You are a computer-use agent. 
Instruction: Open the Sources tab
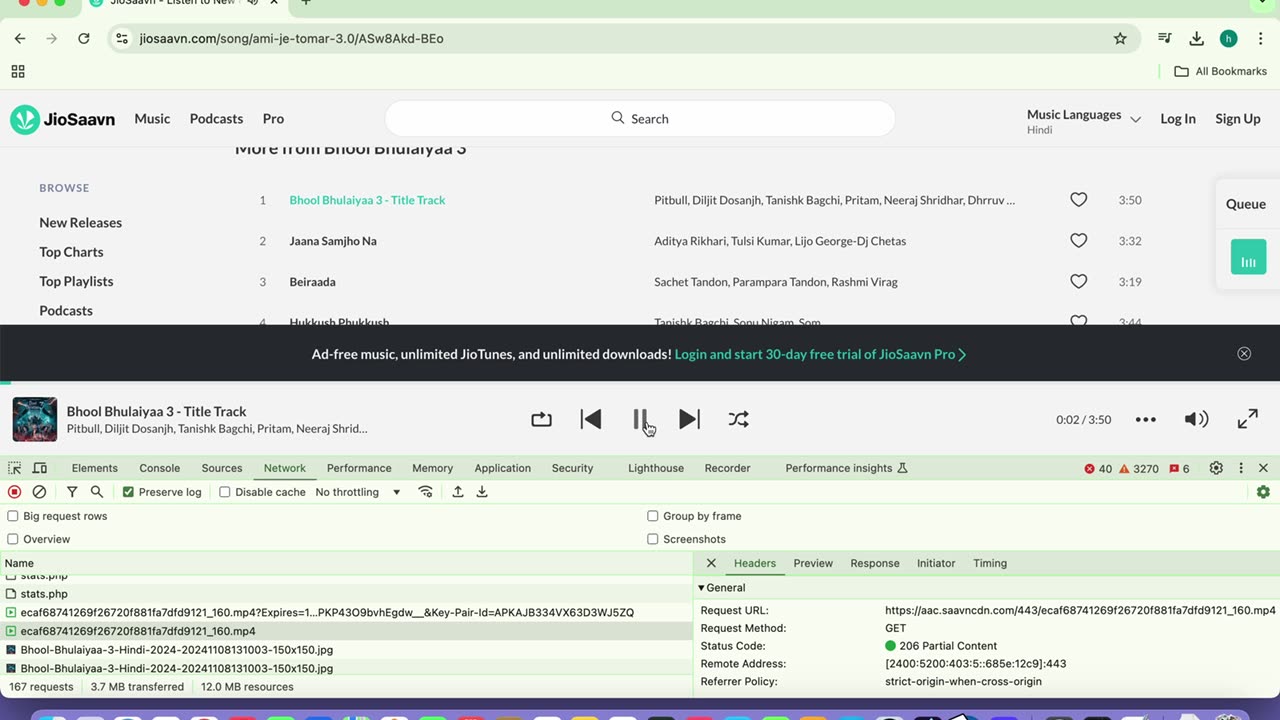(222, 468)
